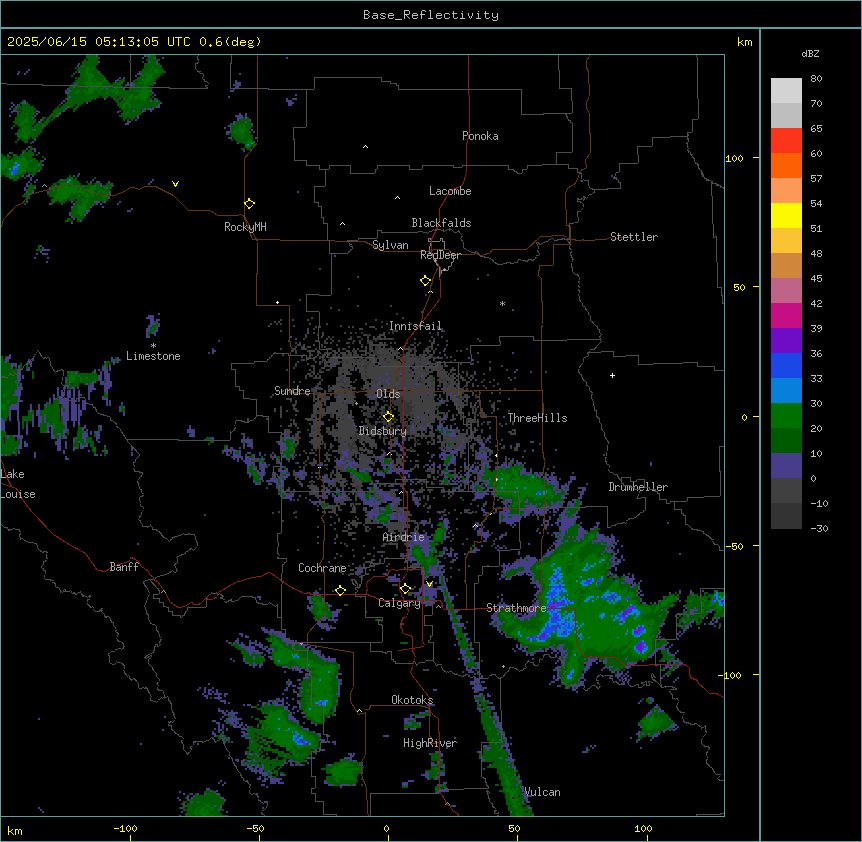Select the Blackfalds label
This screenshot has height=842, width=862.
coord(441,223)
